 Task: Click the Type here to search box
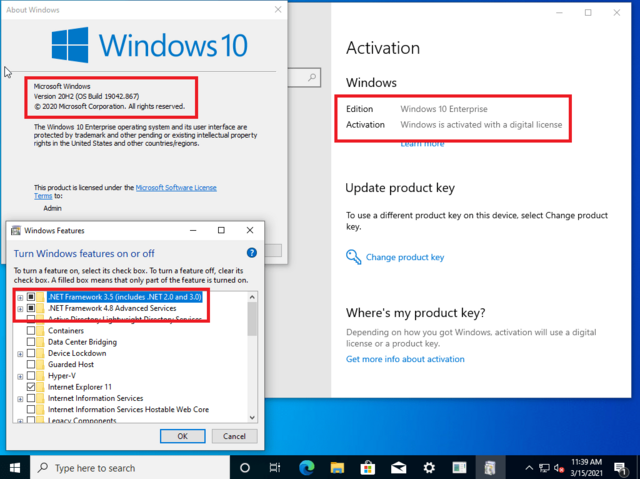130,468
